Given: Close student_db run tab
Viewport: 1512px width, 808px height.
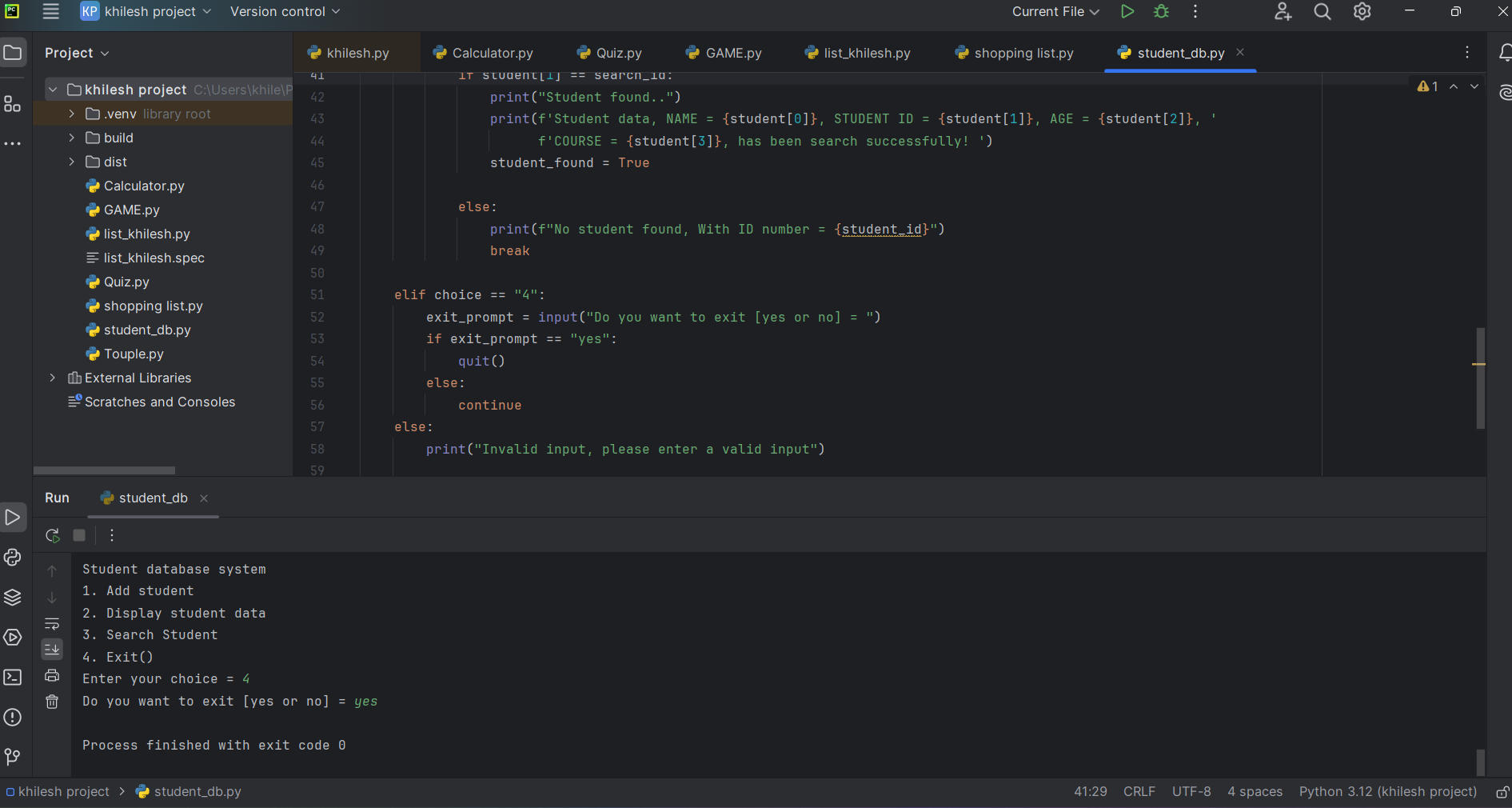Looking at the screenshot, I should (204, 498).
